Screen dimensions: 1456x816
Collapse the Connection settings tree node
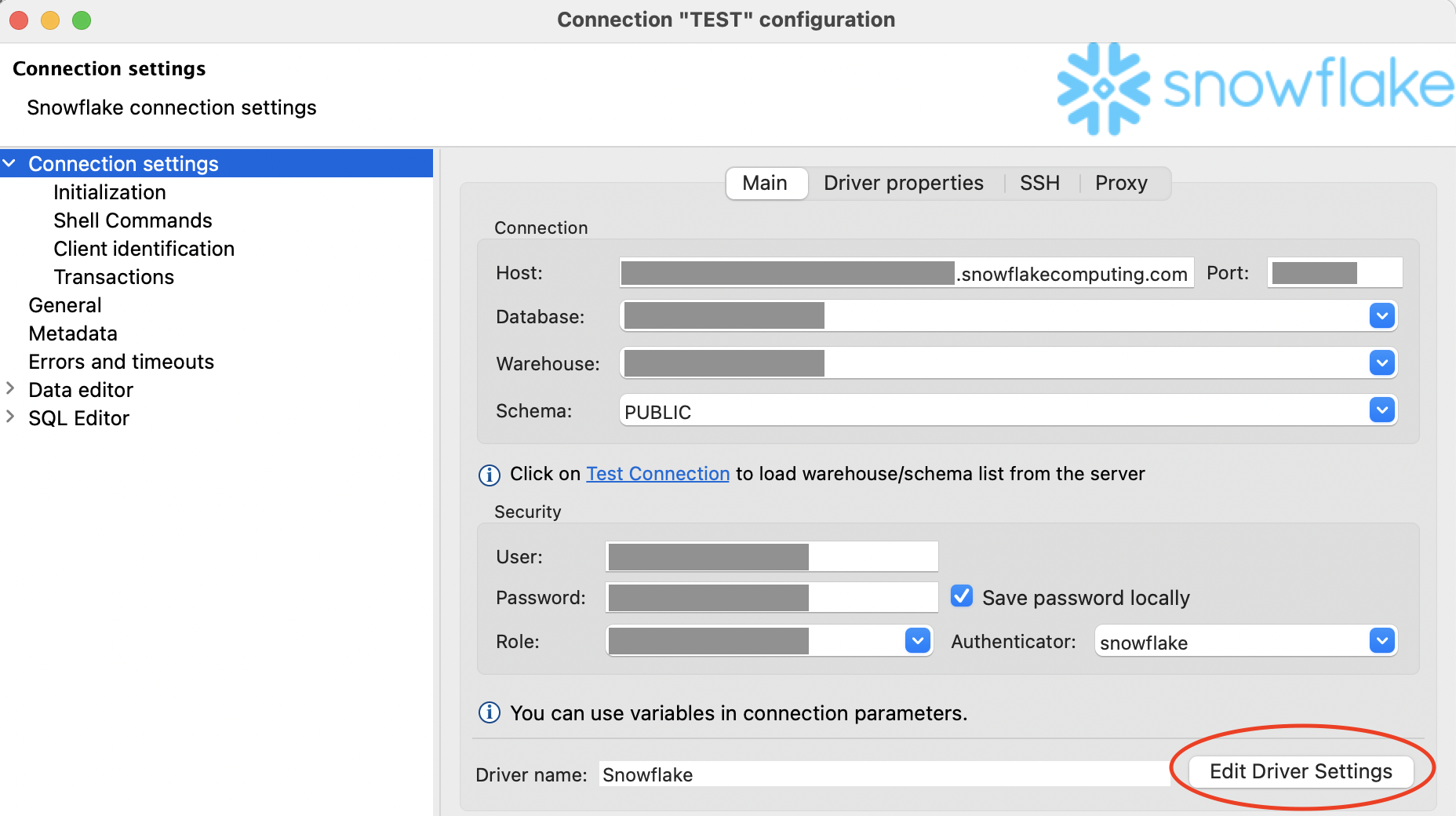(x=9, y=163)
